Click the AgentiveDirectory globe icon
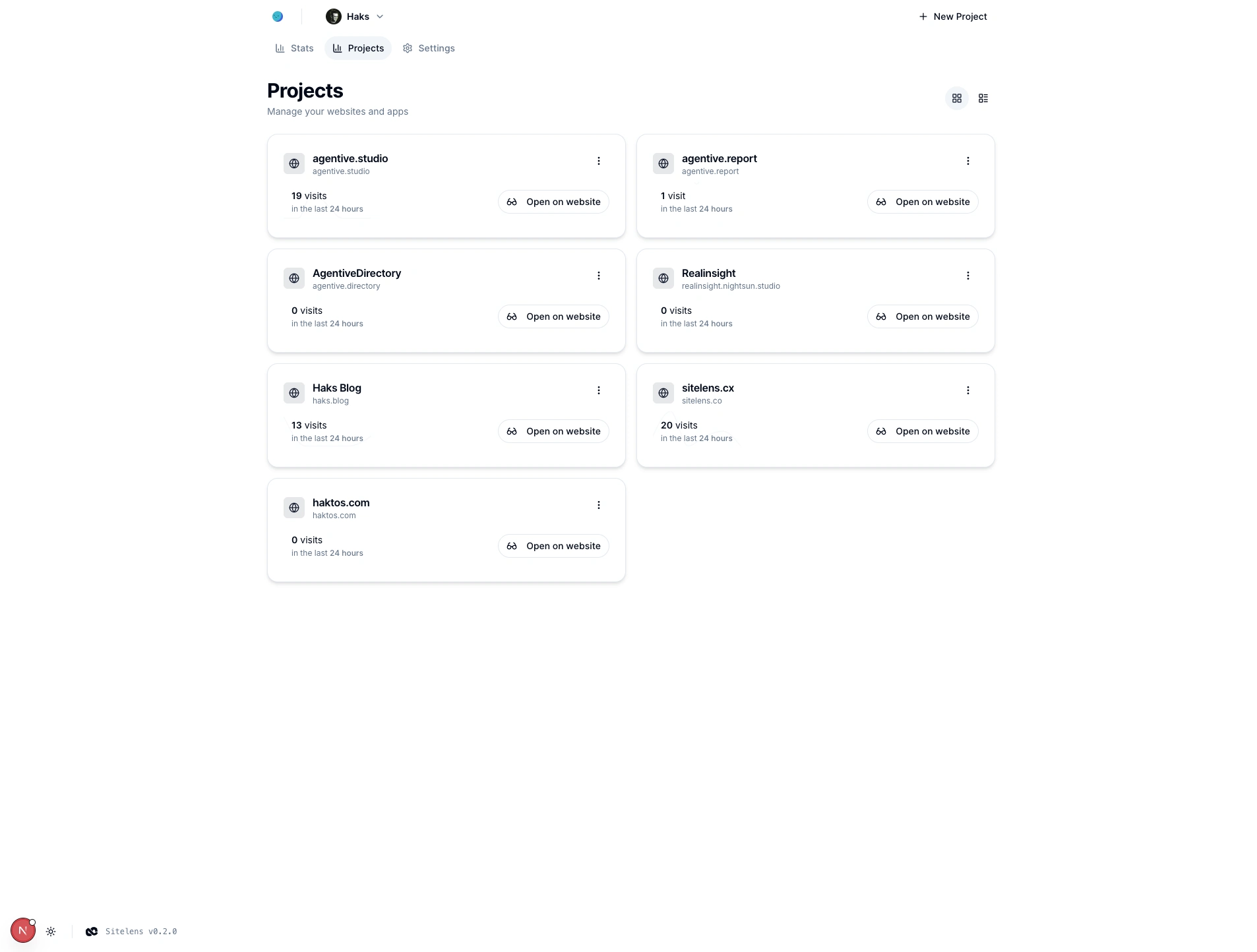This screenshot has width=1257, height=952. pos(293,278)
